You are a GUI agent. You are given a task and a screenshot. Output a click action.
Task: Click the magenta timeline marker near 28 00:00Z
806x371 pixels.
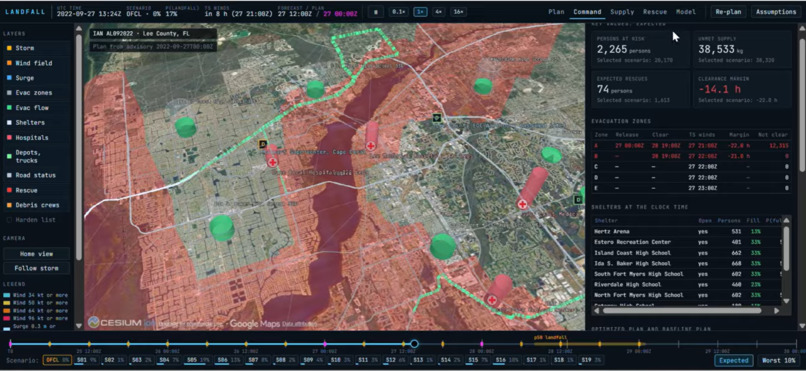pyautogui.click(x=482, y=344)
